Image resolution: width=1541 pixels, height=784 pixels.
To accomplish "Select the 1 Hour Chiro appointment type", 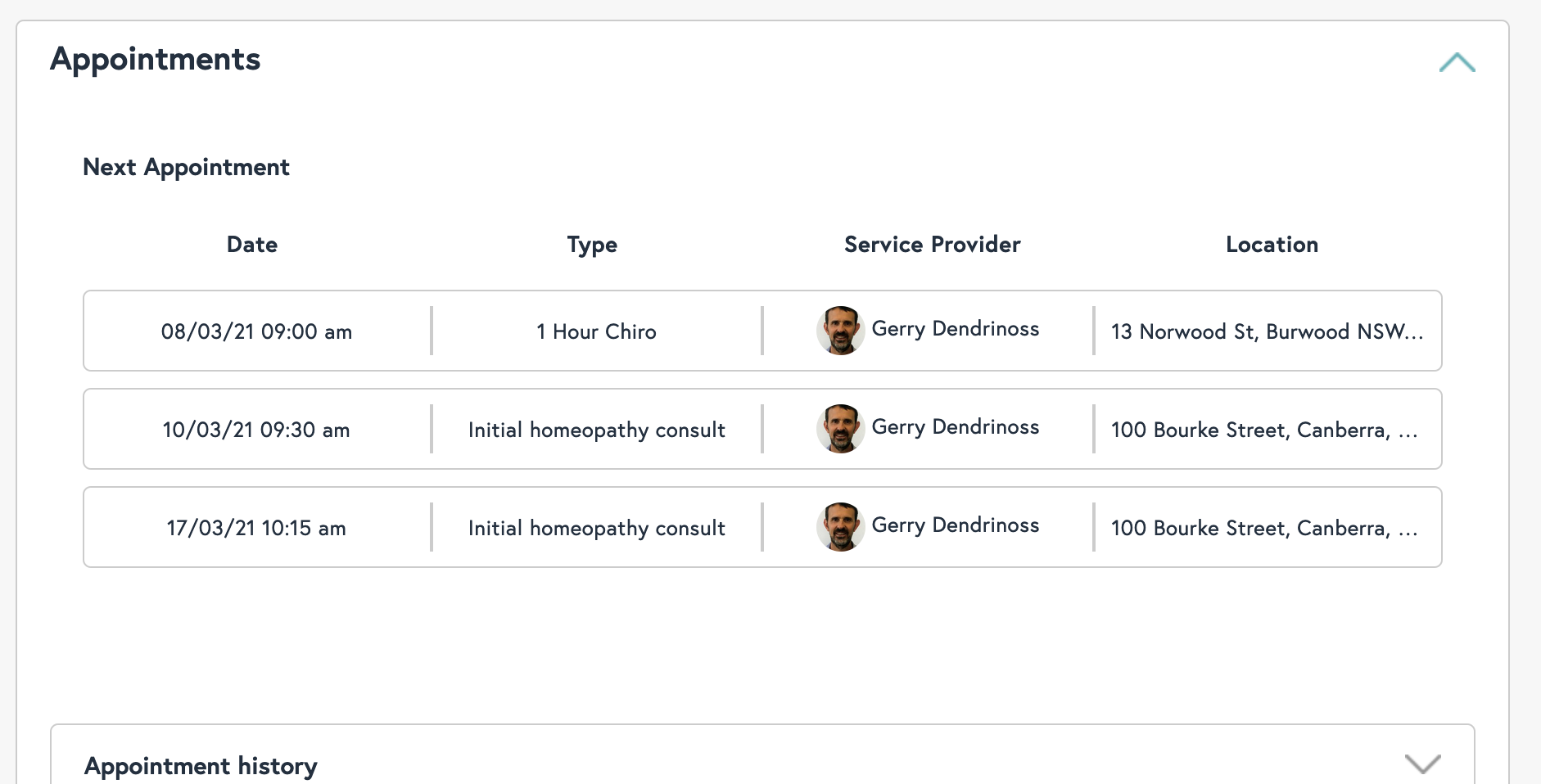I will click(596, 331).
